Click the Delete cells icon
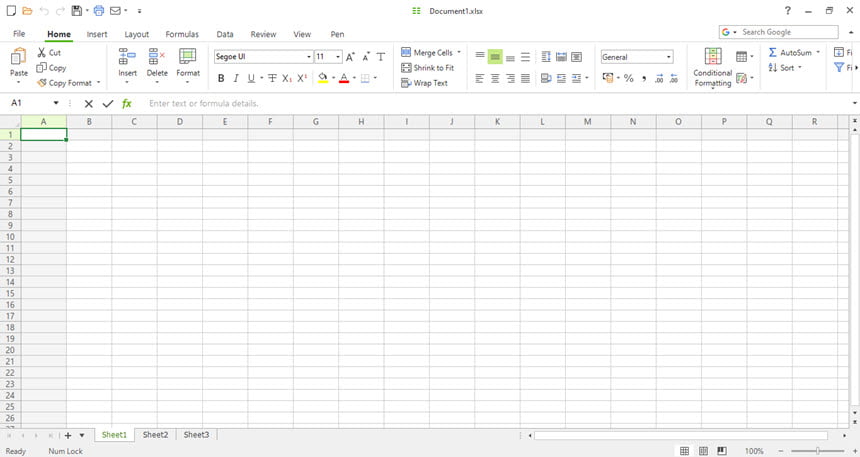The width and height of the screenshot is (860, 457). pyautogui.click(x=157, y=57)
